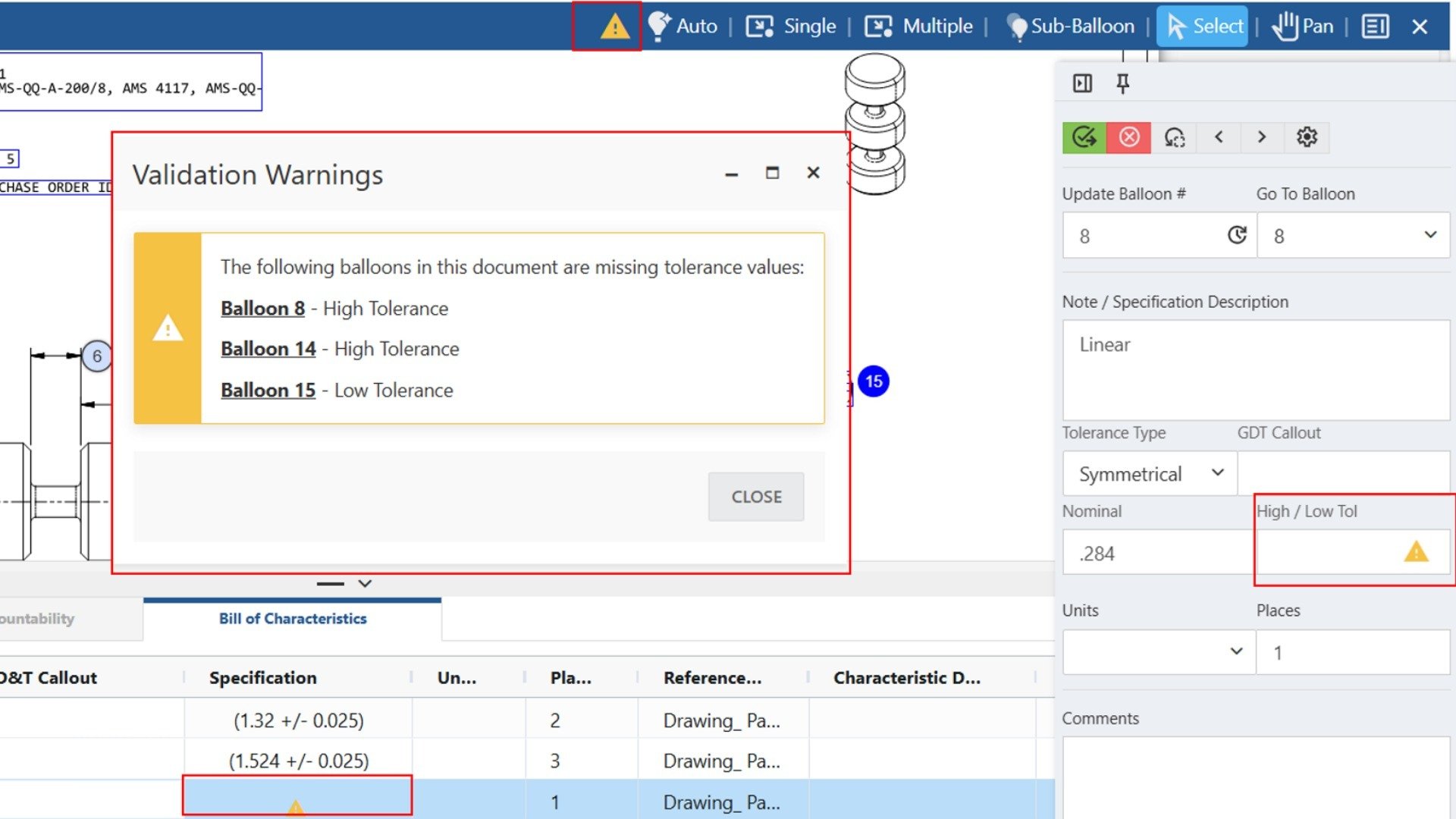Click the next balloon arrow icon
This screenshot has height=819, width=1456.
coord(1262,137)
